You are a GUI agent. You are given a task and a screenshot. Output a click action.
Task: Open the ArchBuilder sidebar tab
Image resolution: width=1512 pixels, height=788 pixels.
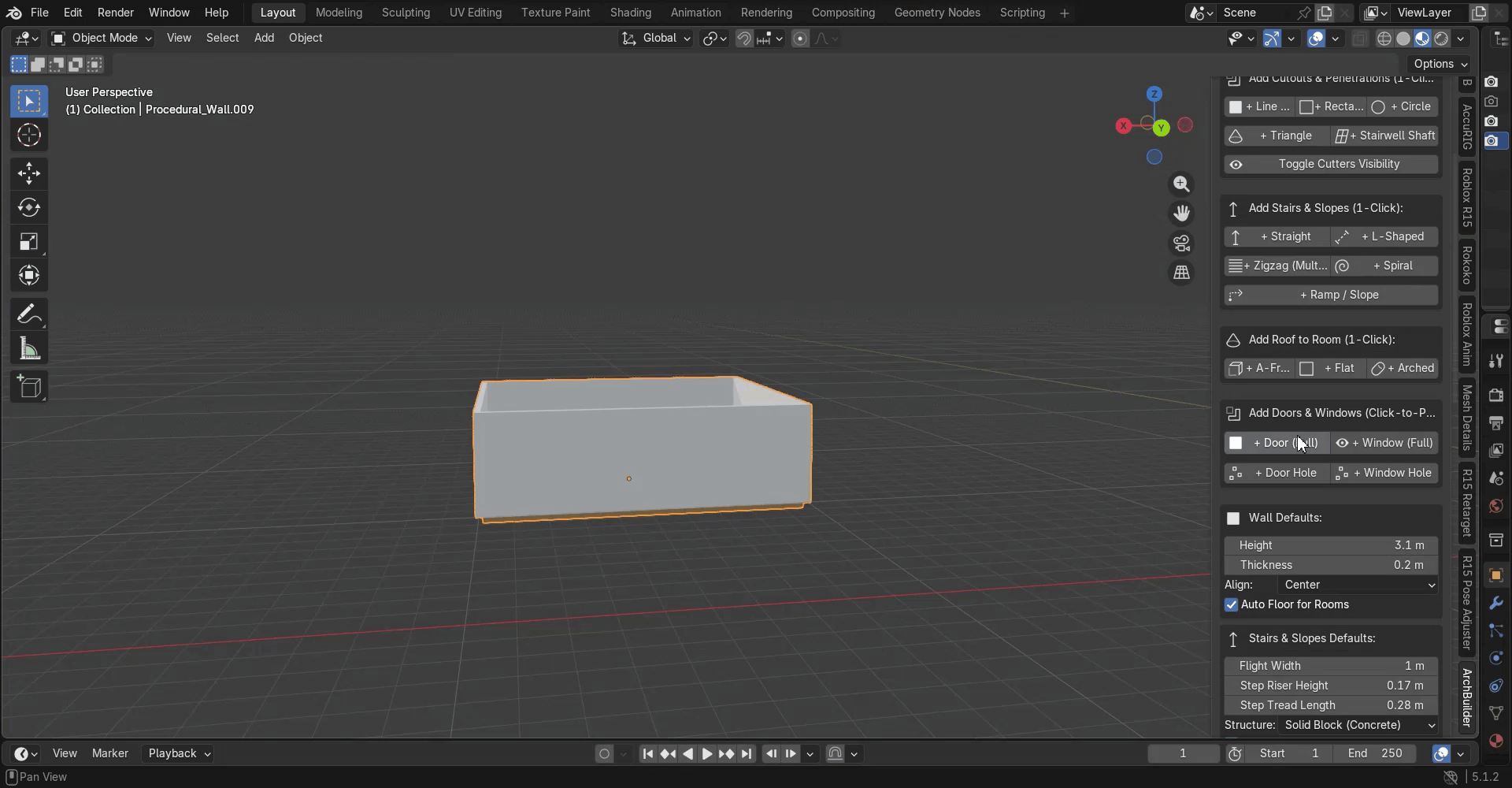1466,697
